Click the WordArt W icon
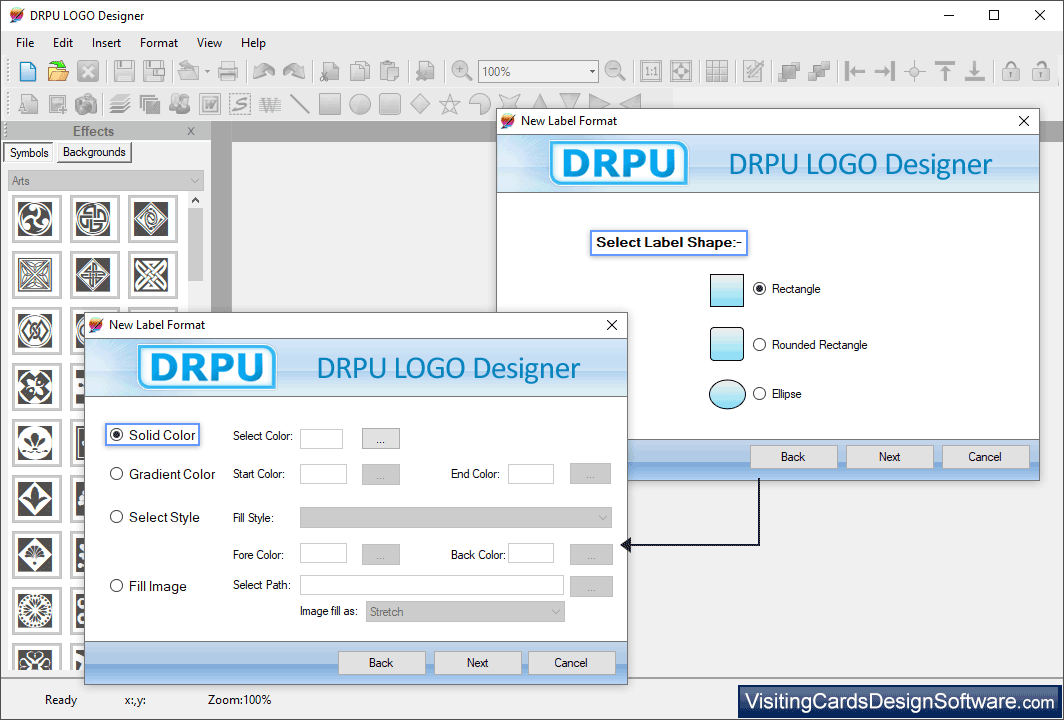 (210, 104)
